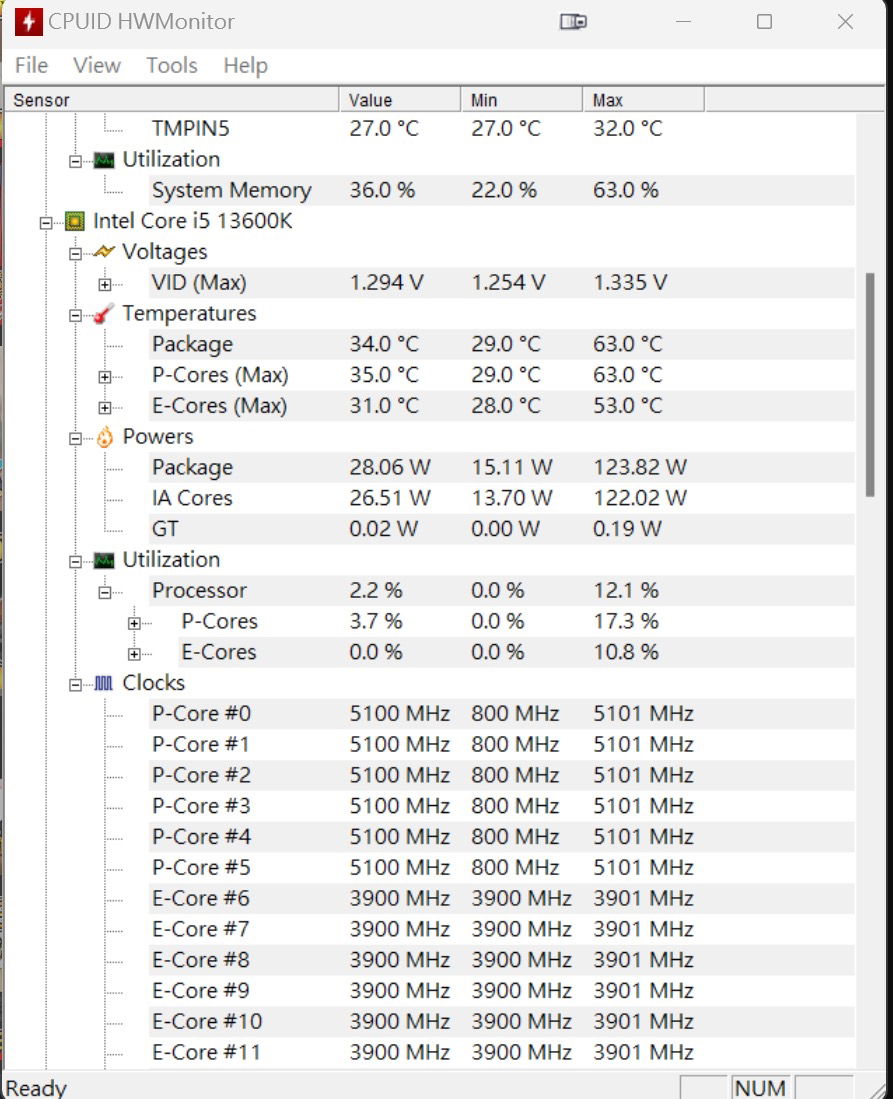Click the Clocks waveform icon
Viewport: 893px width, 1099px height.
(104, 683)
